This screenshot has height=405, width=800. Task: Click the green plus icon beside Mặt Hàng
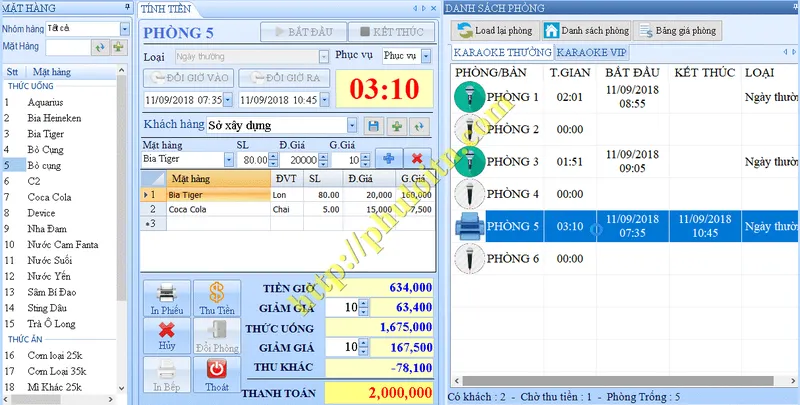(x=118, y=47)
